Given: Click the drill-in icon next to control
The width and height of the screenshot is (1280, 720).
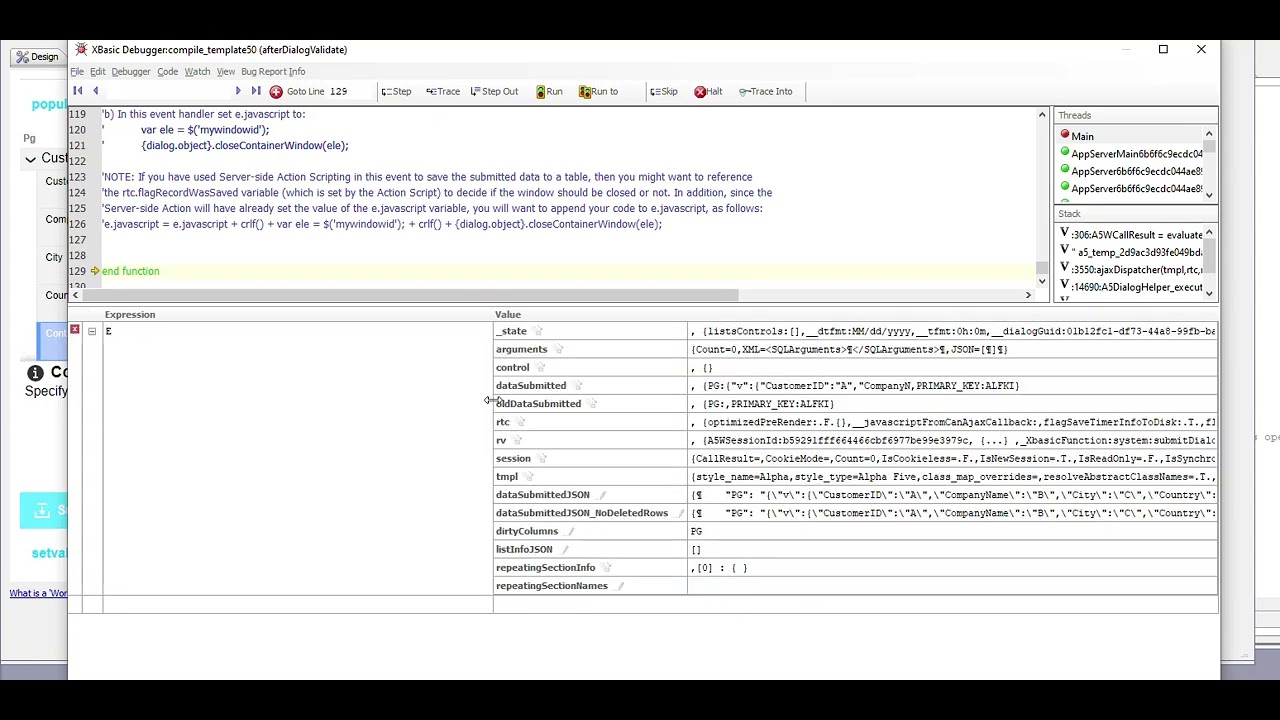Looking at the screenshot, I should click(541, 367).
